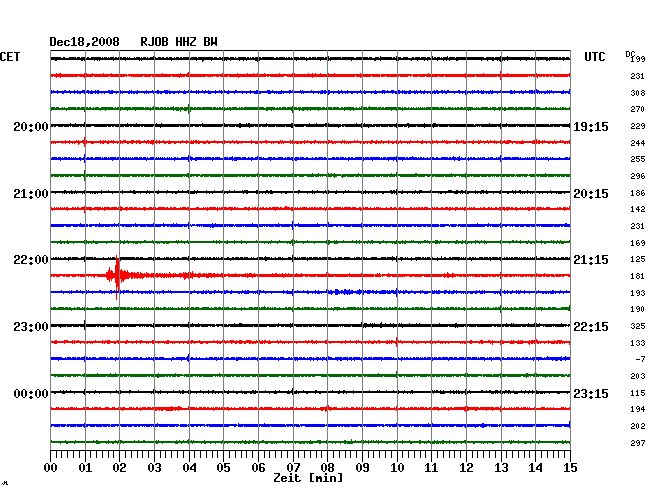Click minute-axis tick label "01"
The width and height of the screenshot is (650, 494).
click(x=85, y=468)
